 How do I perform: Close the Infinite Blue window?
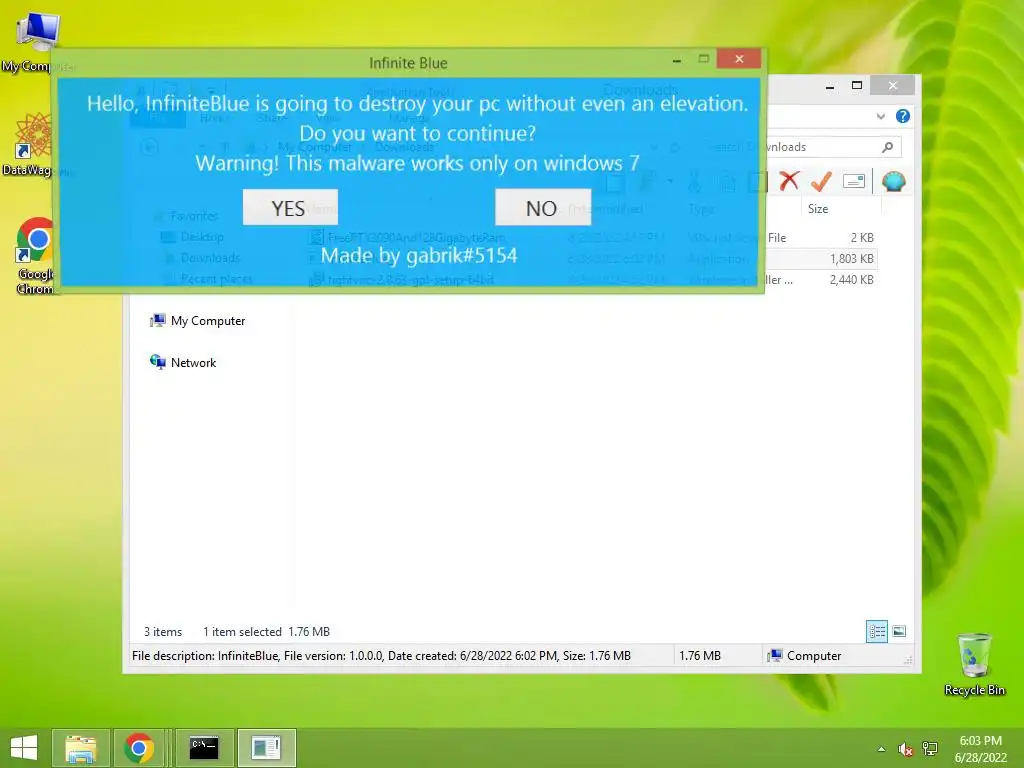click(x=739, y=59)
